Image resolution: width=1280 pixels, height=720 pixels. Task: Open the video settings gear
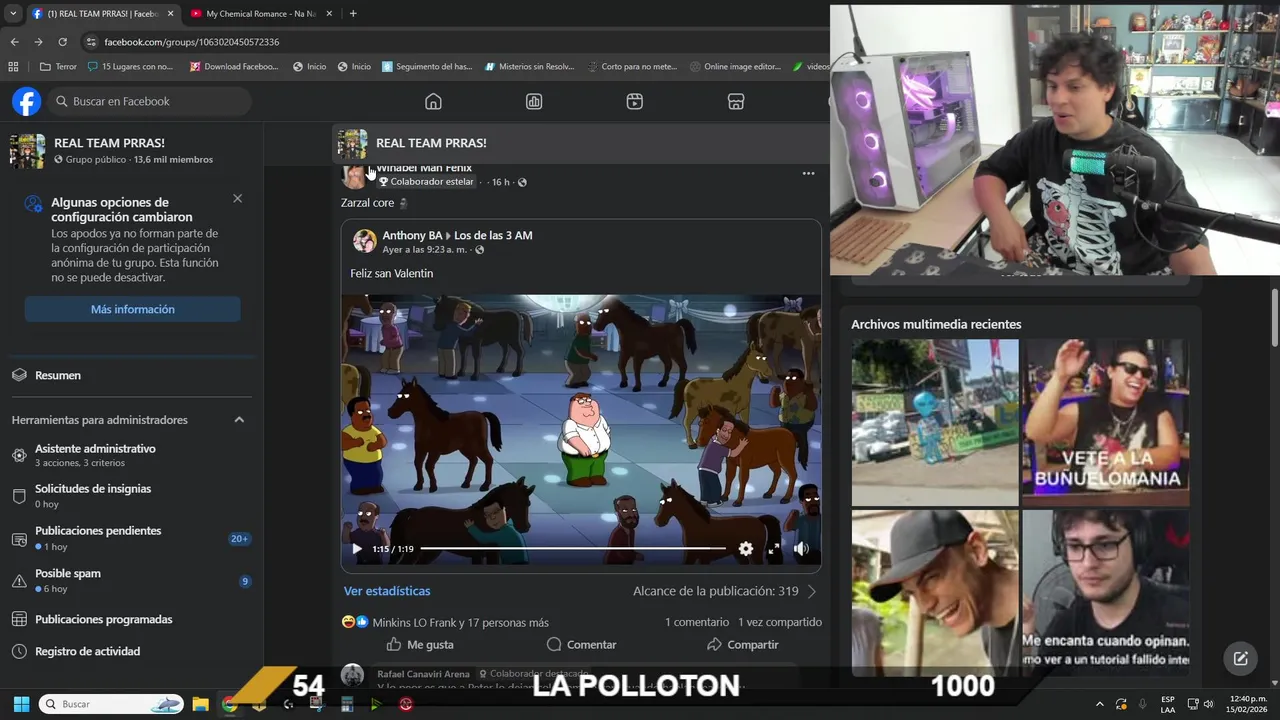point(745,548)
